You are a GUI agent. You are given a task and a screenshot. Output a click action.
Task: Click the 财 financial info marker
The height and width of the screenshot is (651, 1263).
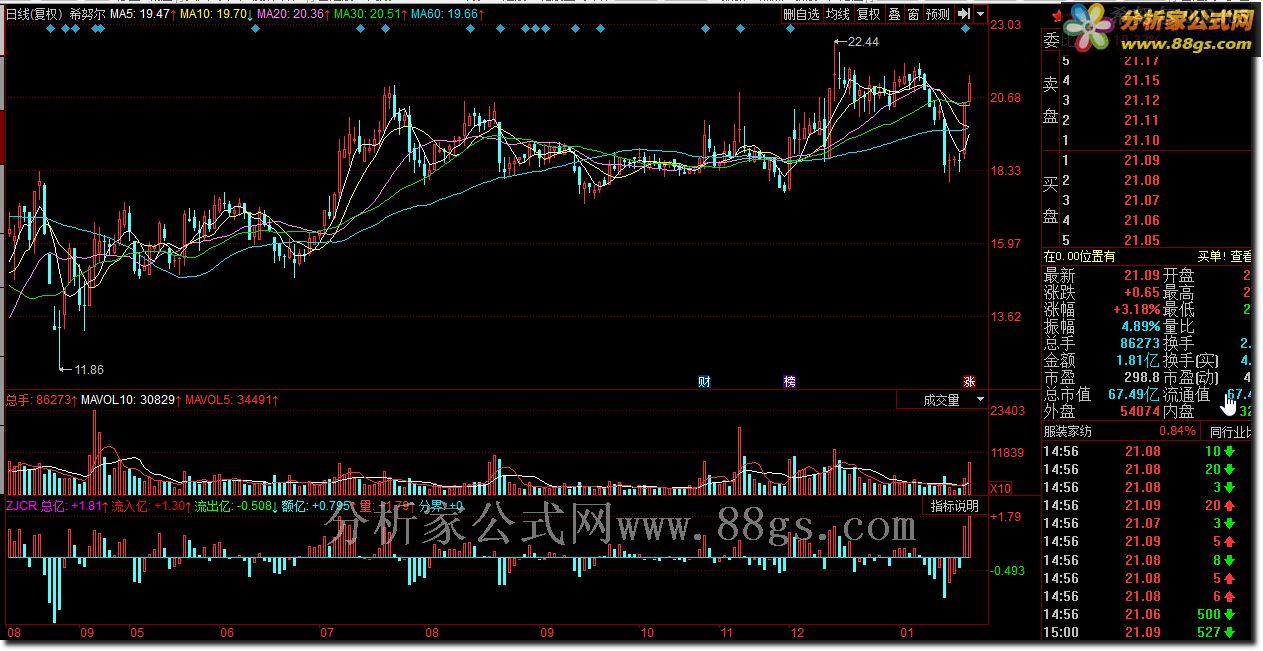[x=704, y=382]
